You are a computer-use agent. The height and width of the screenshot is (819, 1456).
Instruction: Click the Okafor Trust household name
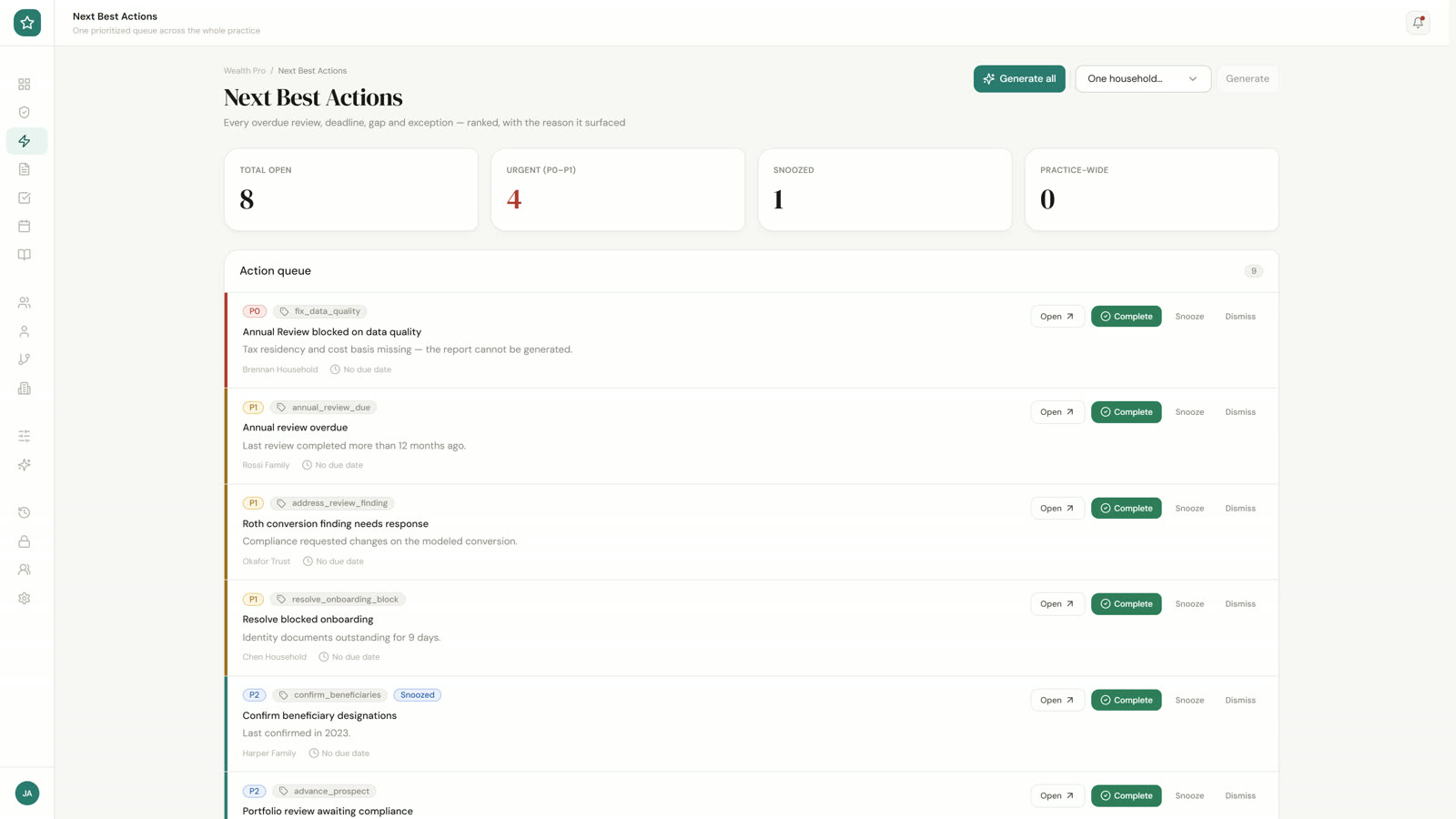click(x=267, y=561)
